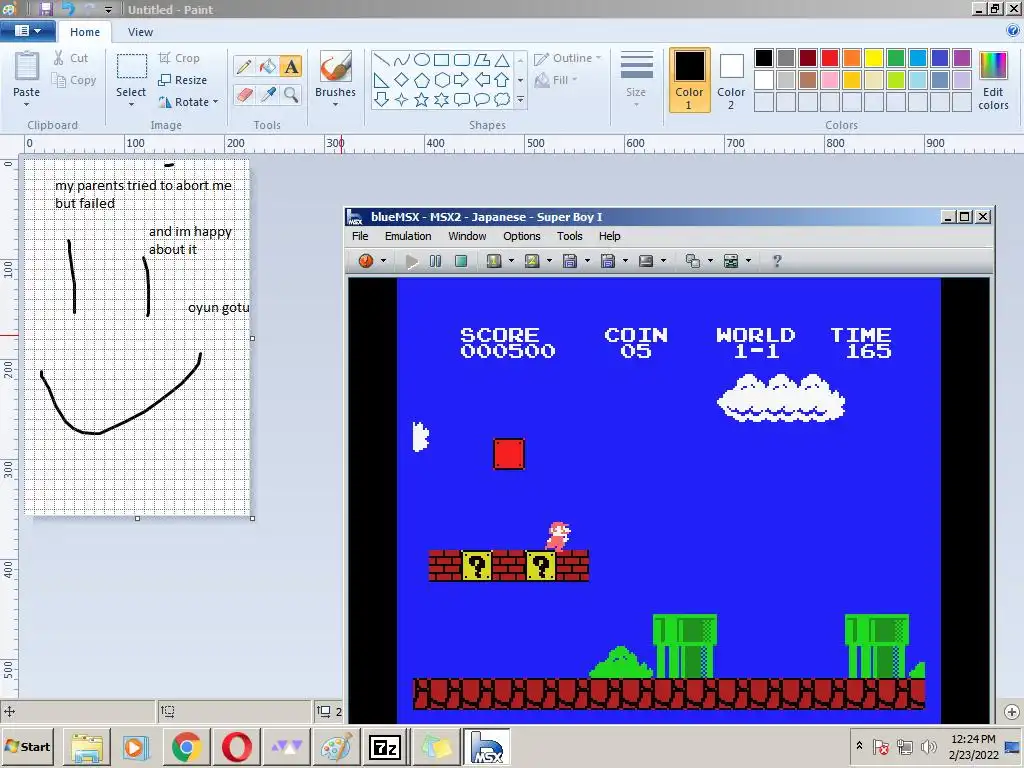
Task: Open Opera from the taskbar
Action: 236,747
